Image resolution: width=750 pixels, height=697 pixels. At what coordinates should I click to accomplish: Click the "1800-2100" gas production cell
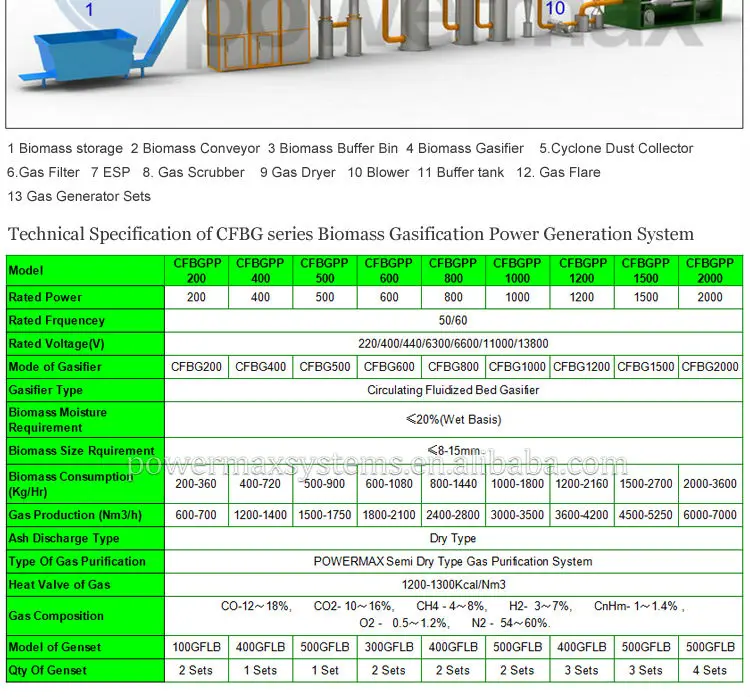389,515
